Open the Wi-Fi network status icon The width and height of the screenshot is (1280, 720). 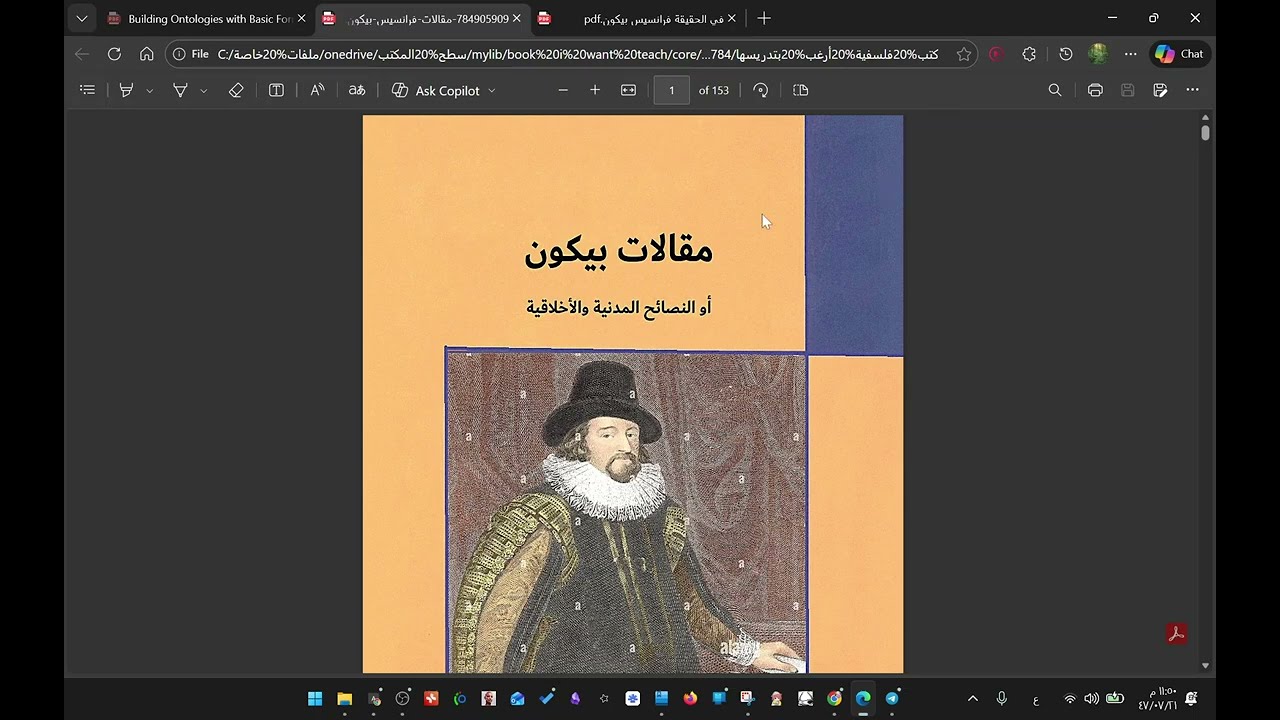1069,699
